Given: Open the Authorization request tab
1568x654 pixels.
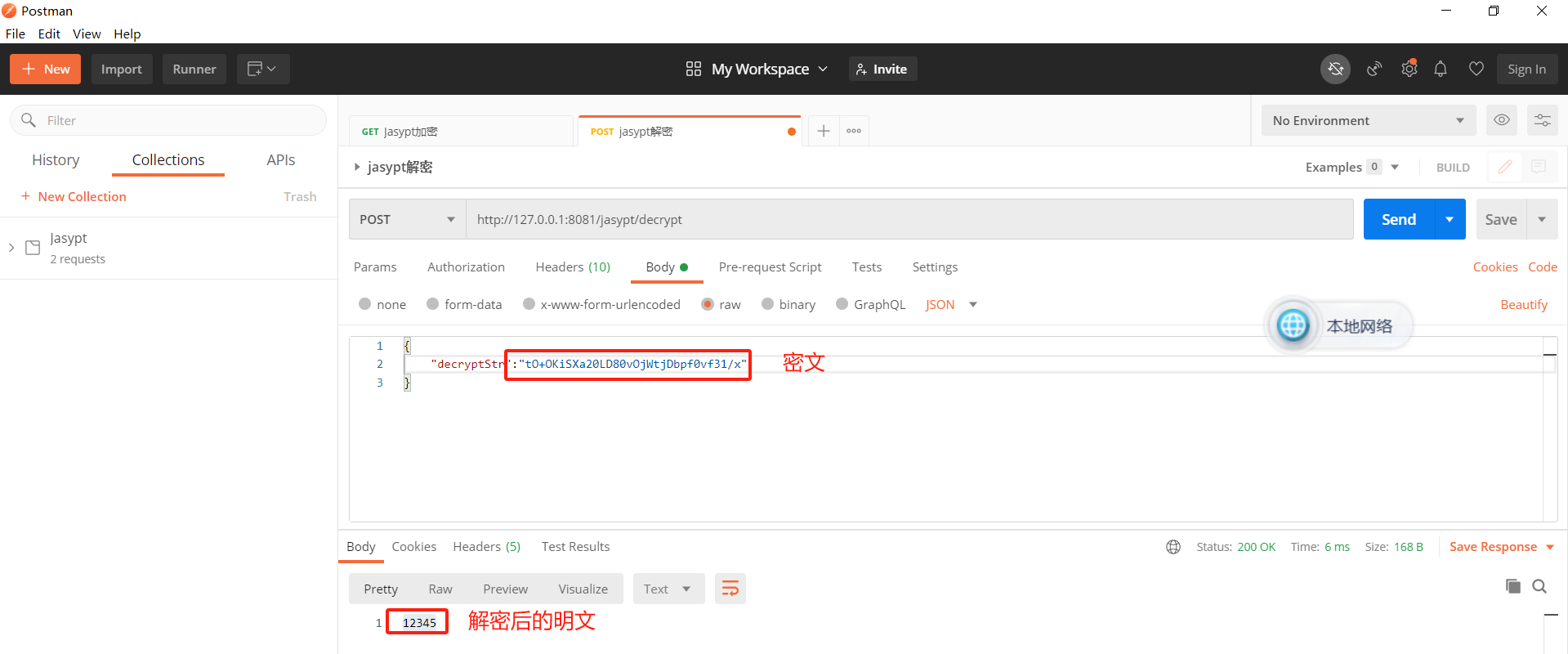Looking at the screenshot, I should pos(466,267).
